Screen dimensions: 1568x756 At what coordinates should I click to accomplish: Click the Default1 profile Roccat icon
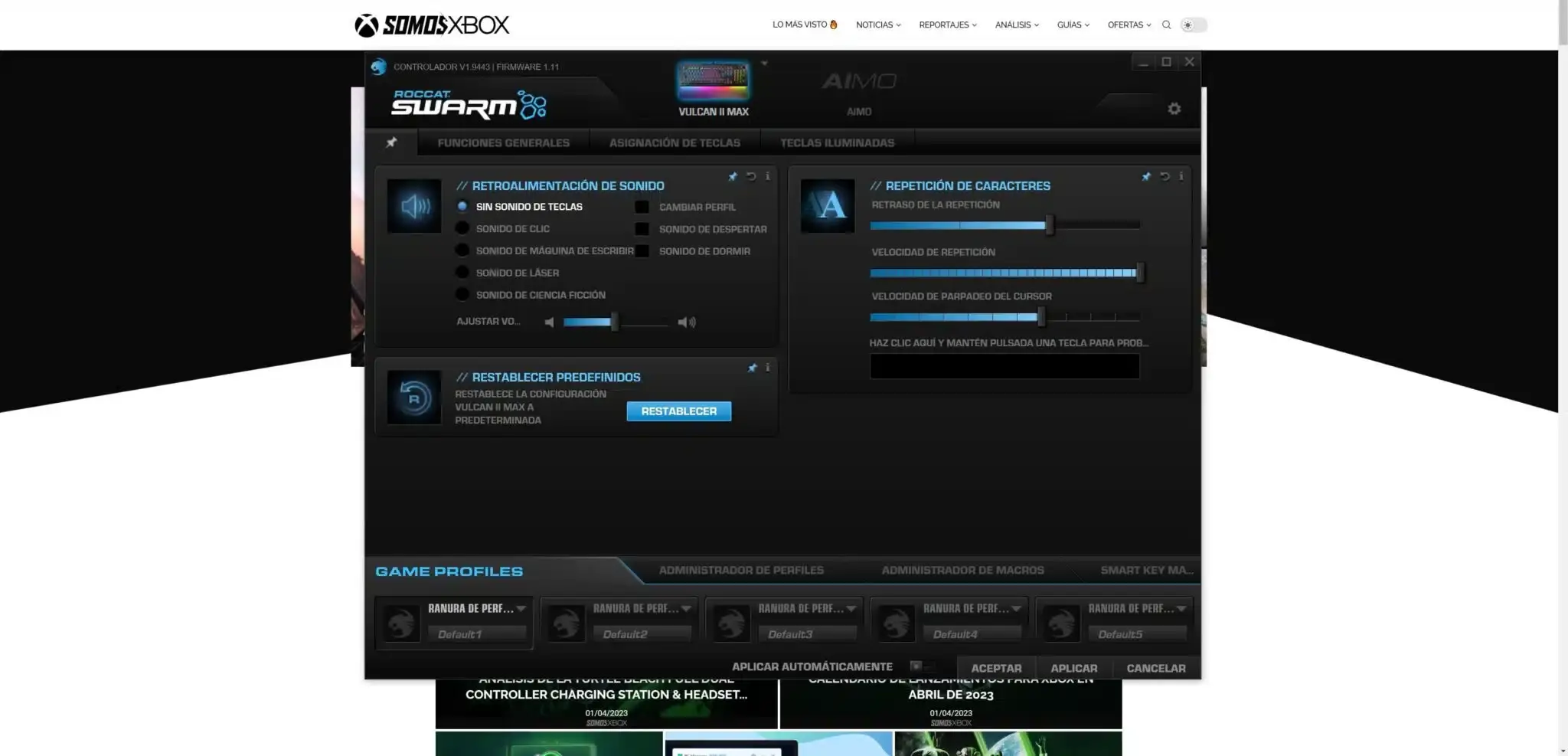pos(401,623)
